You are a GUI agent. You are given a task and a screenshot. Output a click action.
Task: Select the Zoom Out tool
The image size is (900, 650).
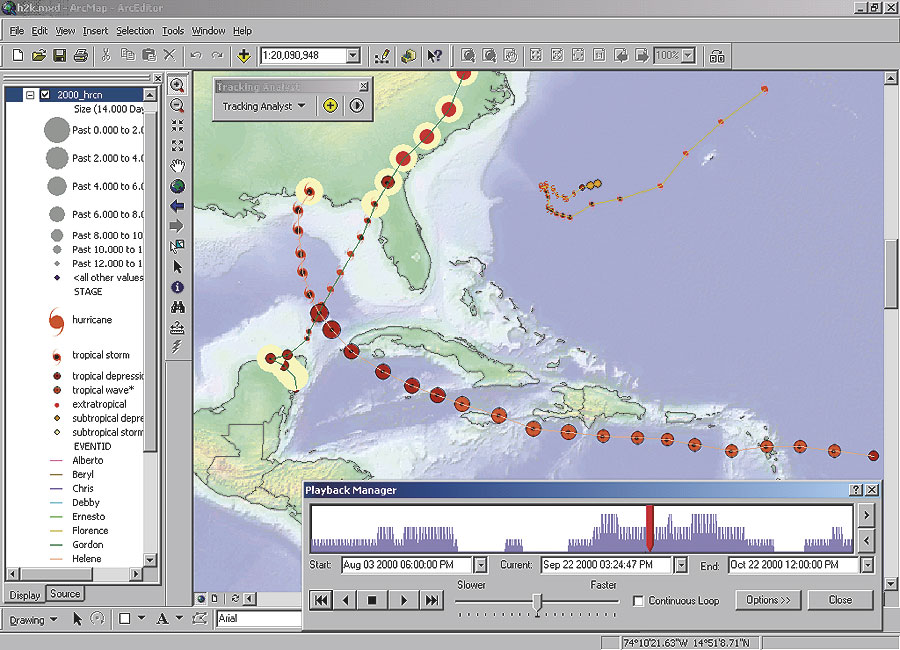177,106
